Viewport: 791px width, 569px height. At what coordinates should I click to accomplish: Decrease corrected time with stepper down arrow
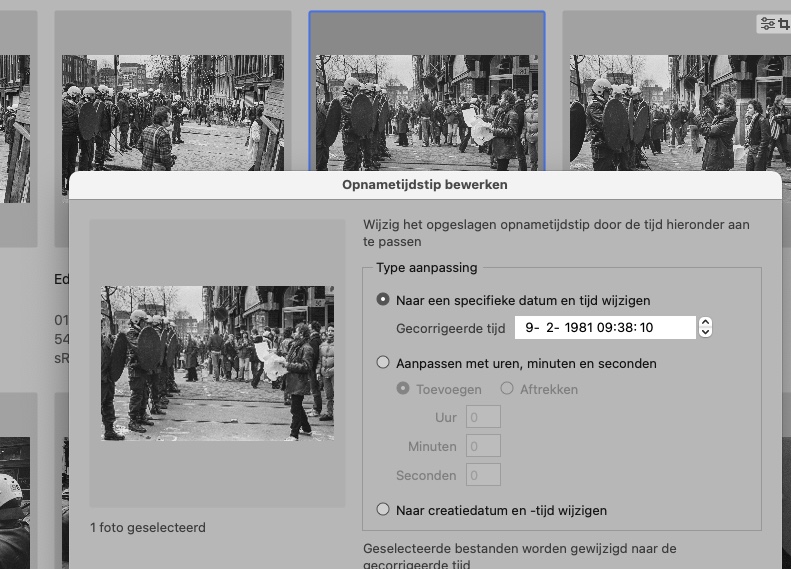[x=705, y=332]
